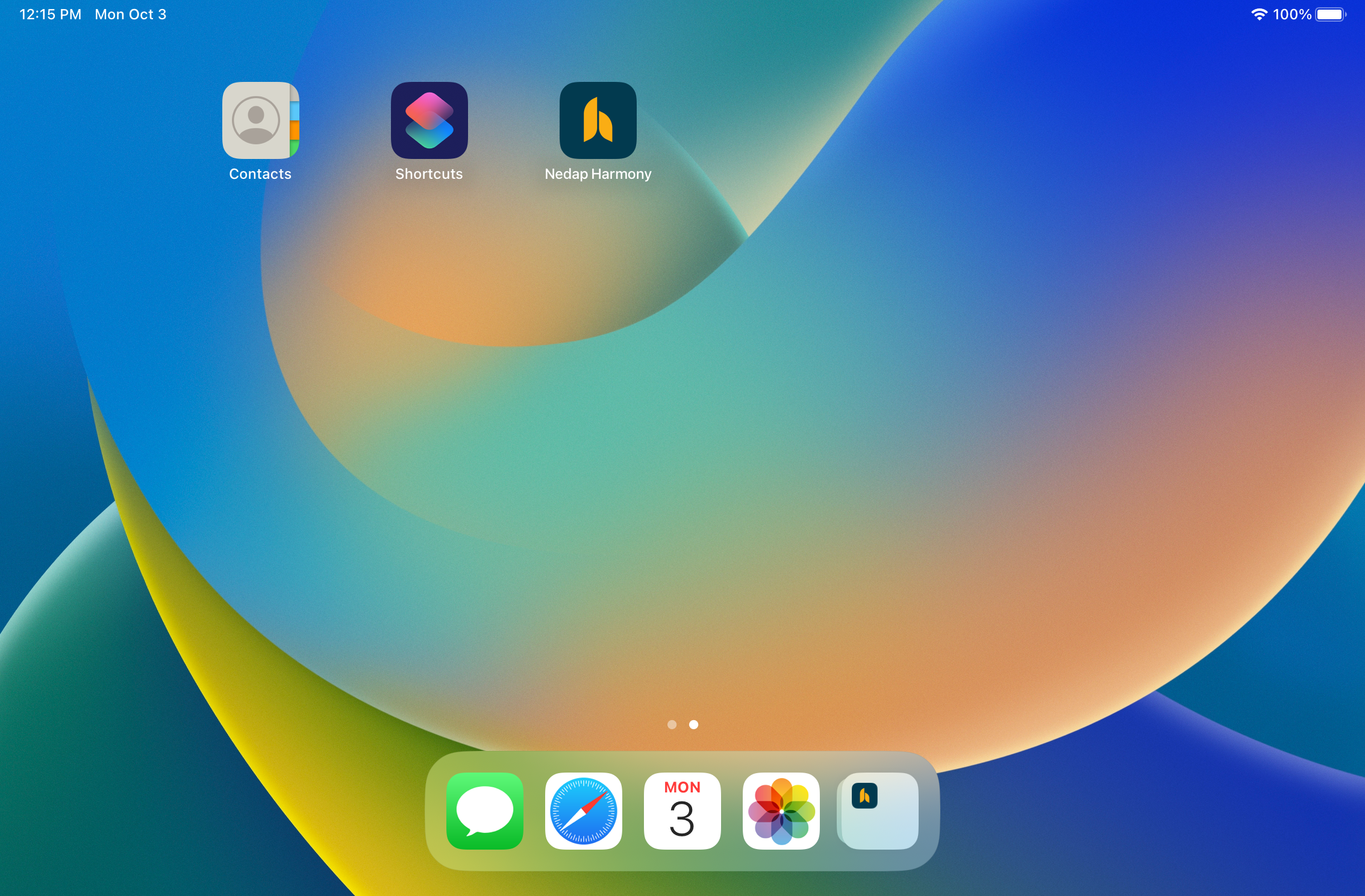This screenshot has height=896, width=1365.
Task: Tap the number 3 on Calendar icon
Action: pos(682,820)
